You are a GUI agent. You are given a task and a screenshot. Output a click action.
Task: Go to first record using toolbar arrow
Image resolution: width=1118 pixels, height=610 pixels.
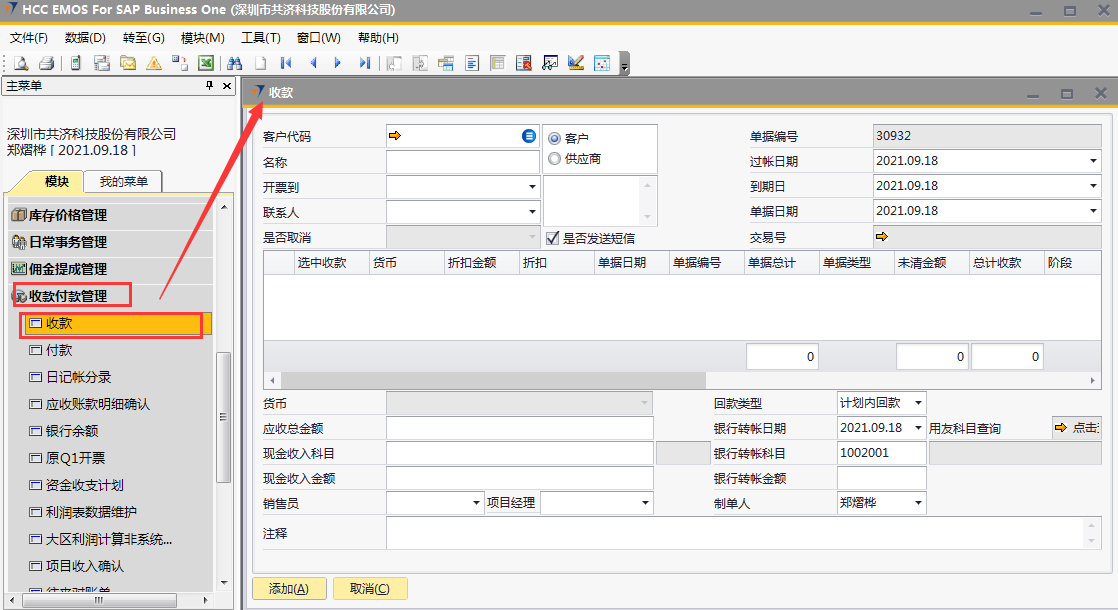[x=286, y=63]
